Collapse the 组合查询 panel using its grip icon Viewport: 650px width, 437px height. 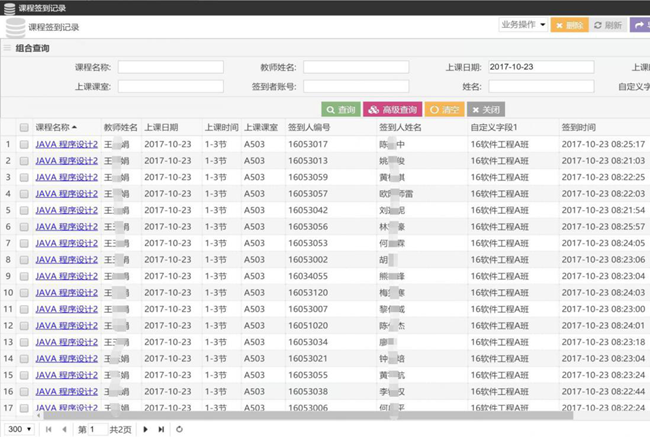(x=8, y=48)
